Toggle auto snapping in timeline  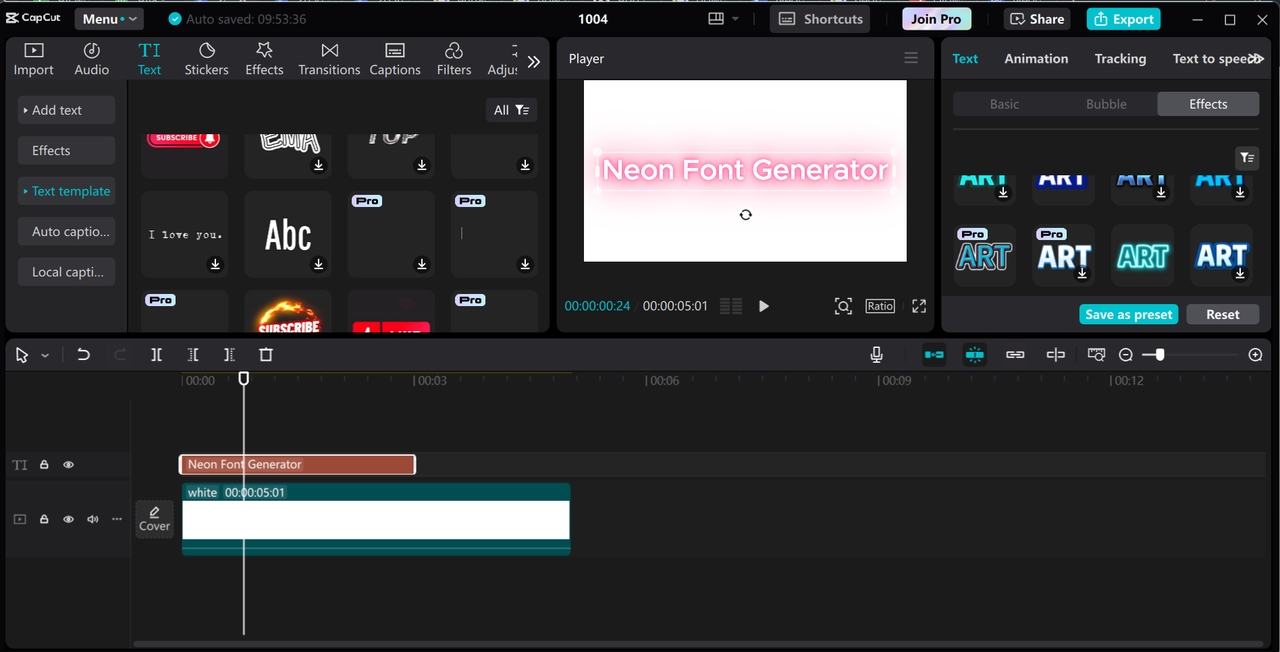[974, 355]
